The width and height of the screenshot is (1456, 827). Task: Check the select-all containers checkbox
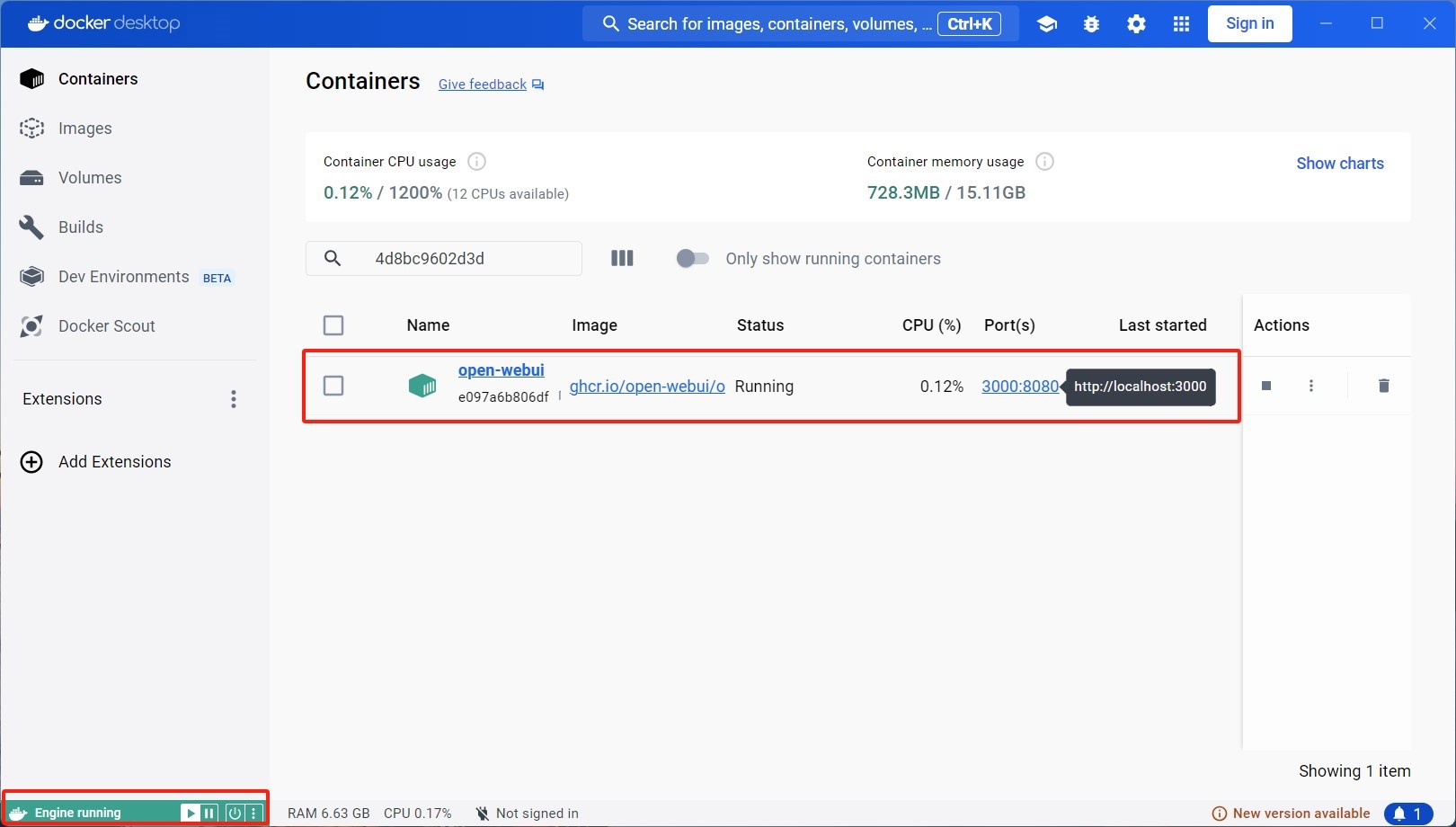point(333,325)
